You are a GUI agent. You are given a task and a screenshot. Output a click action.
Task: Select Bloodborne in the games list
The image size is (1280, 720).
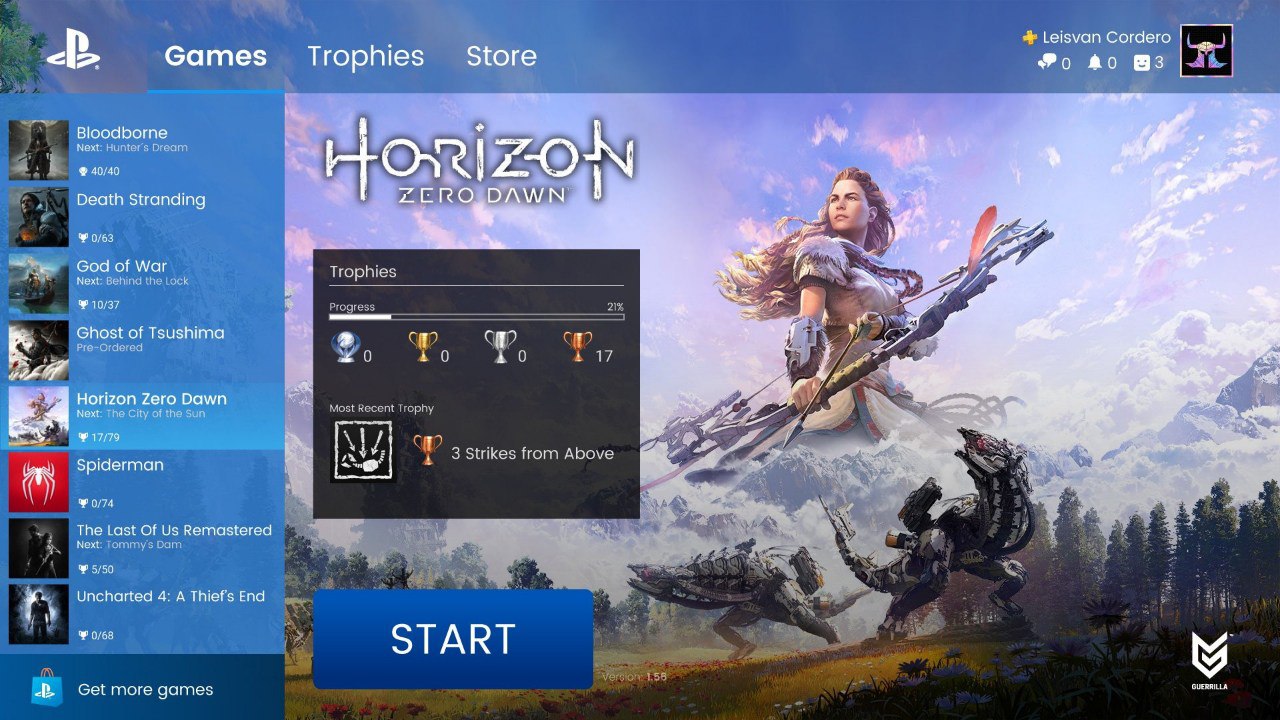click(142, 150)
